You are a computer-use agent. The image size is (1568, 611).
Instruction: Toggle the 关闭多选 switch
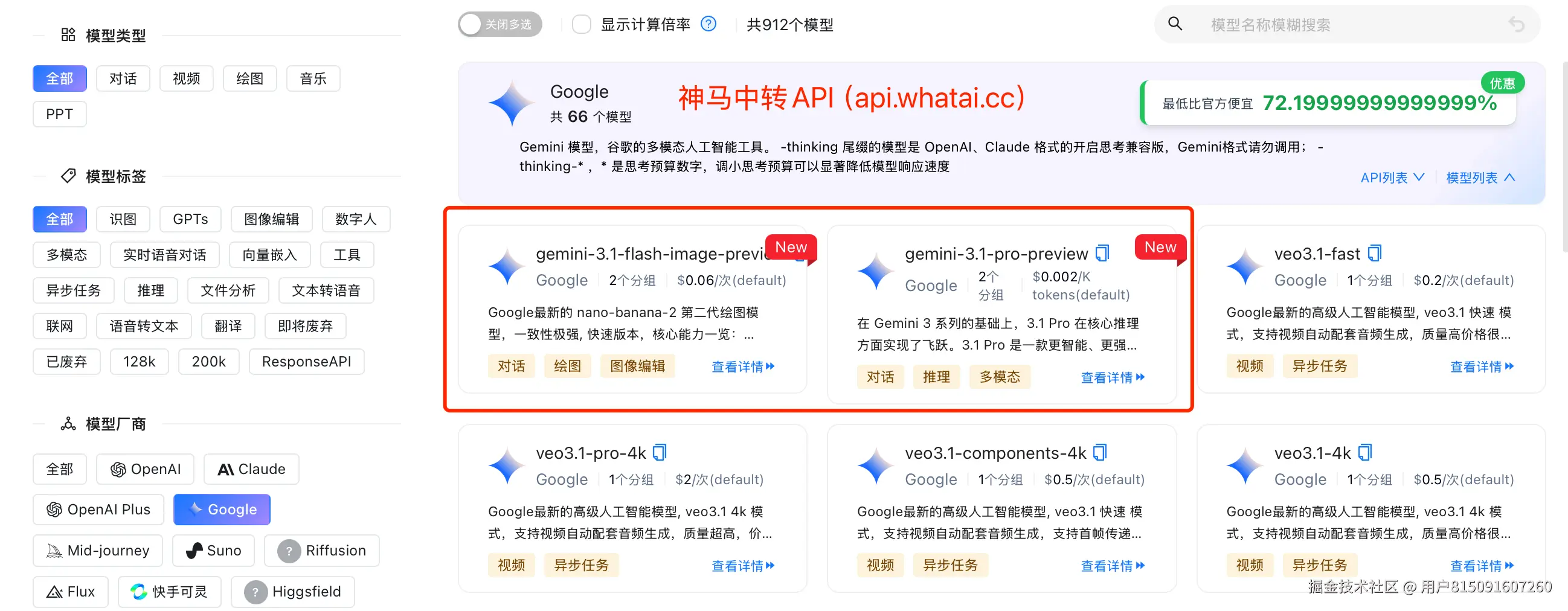coord(500,24)
